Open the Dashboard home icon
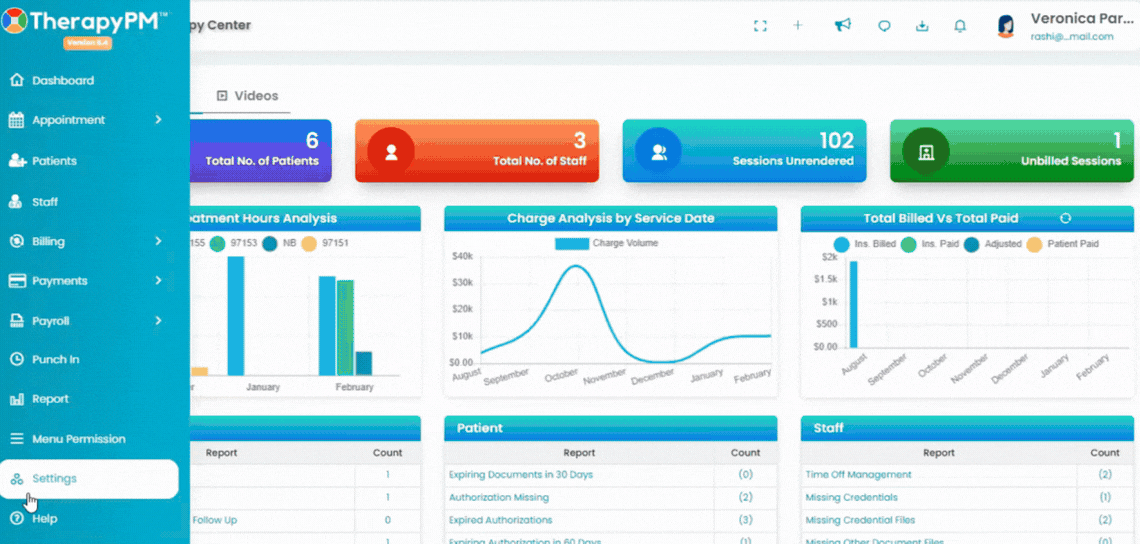Image resolution: width=1140 pixels, height=544 pixels. coord(17,81)
